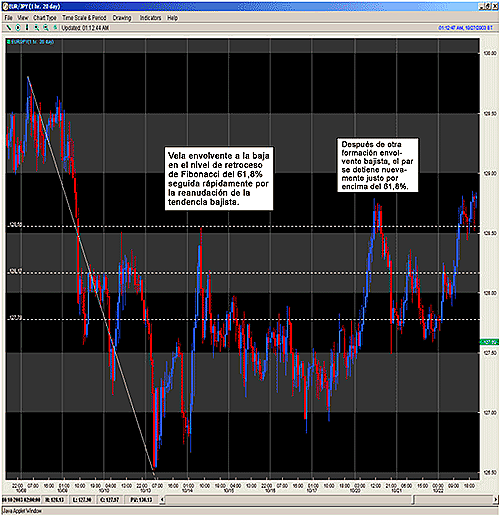Click the left scroll arrow of chart scrollbar
Screen dimensions: 500x515
coord(162,499)
